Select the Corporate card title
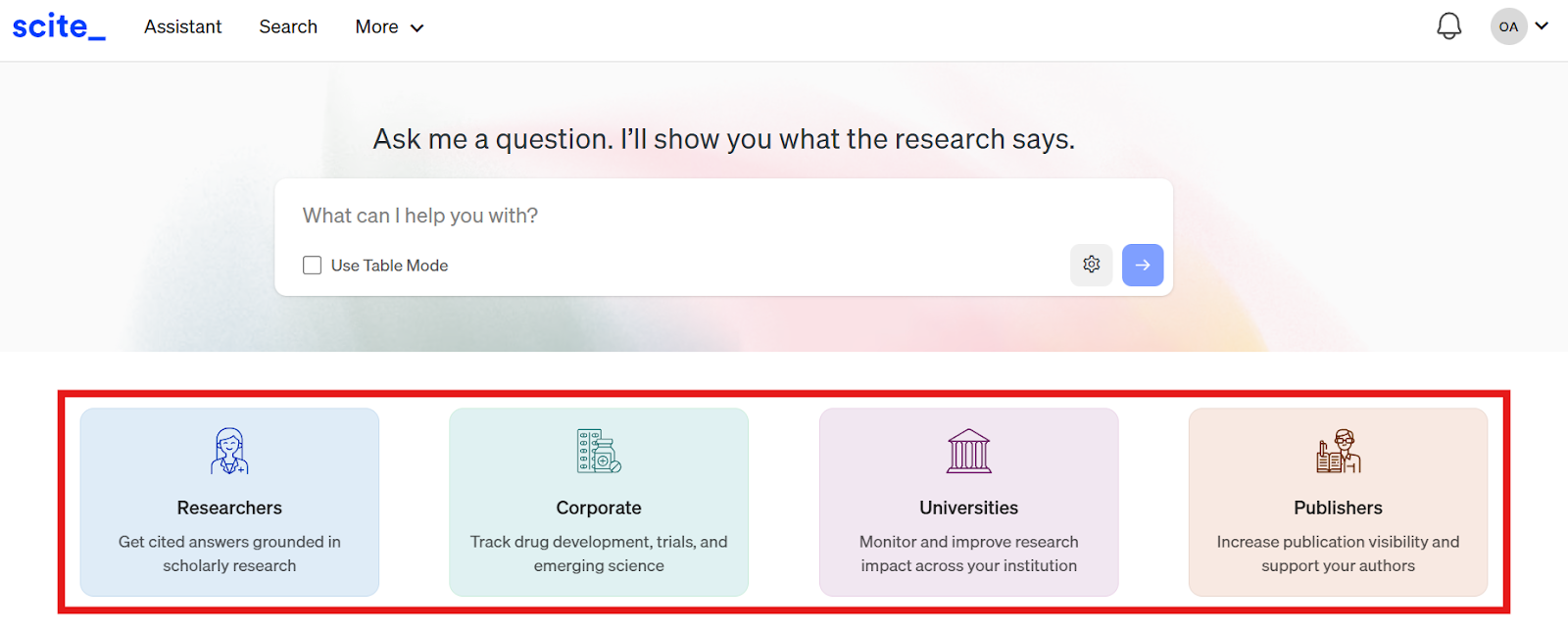This screenshot has width=1568, height=629. tap(599, 508)
